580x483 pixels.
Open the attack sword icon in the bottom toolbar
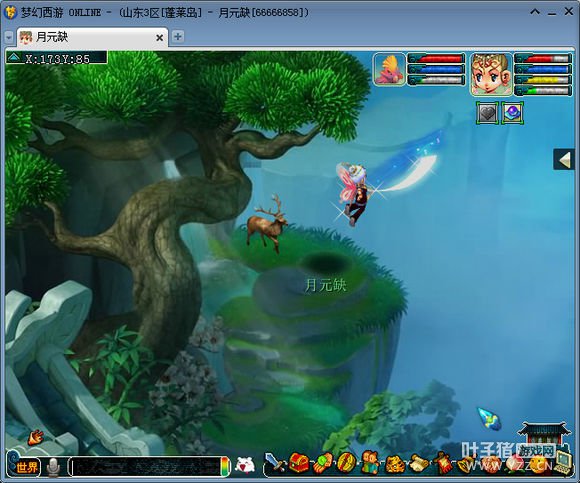275,463
